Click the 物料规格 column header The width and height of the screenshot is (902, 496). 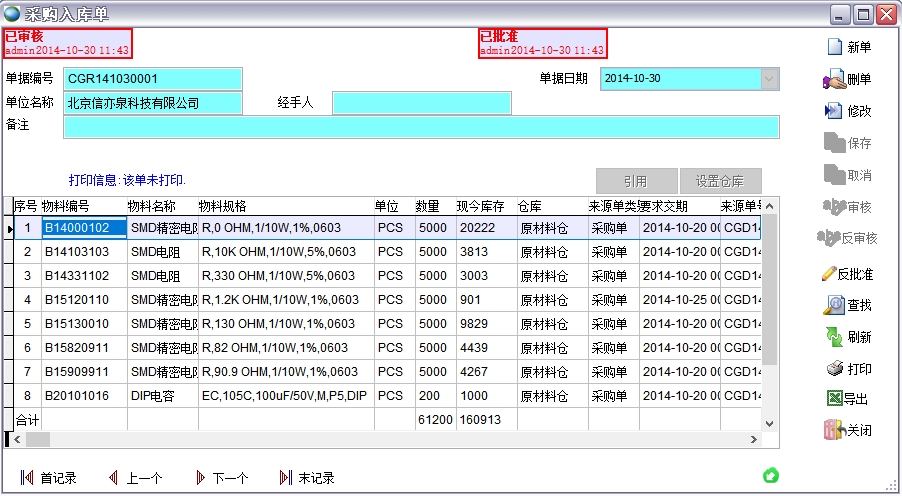pyautogui.click(x=286, y=206)
